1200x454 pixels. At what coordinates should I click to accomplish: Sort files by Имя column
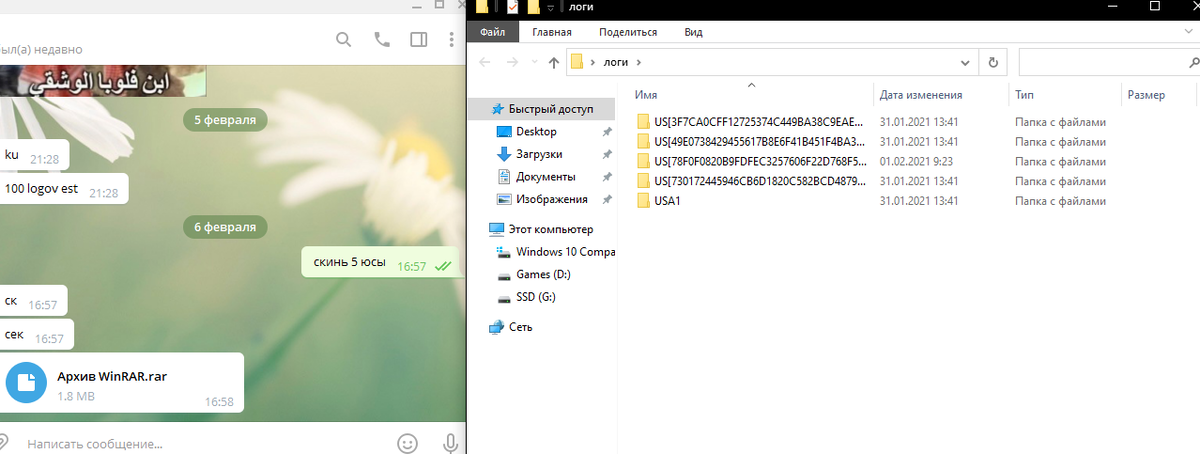[646, 95]
